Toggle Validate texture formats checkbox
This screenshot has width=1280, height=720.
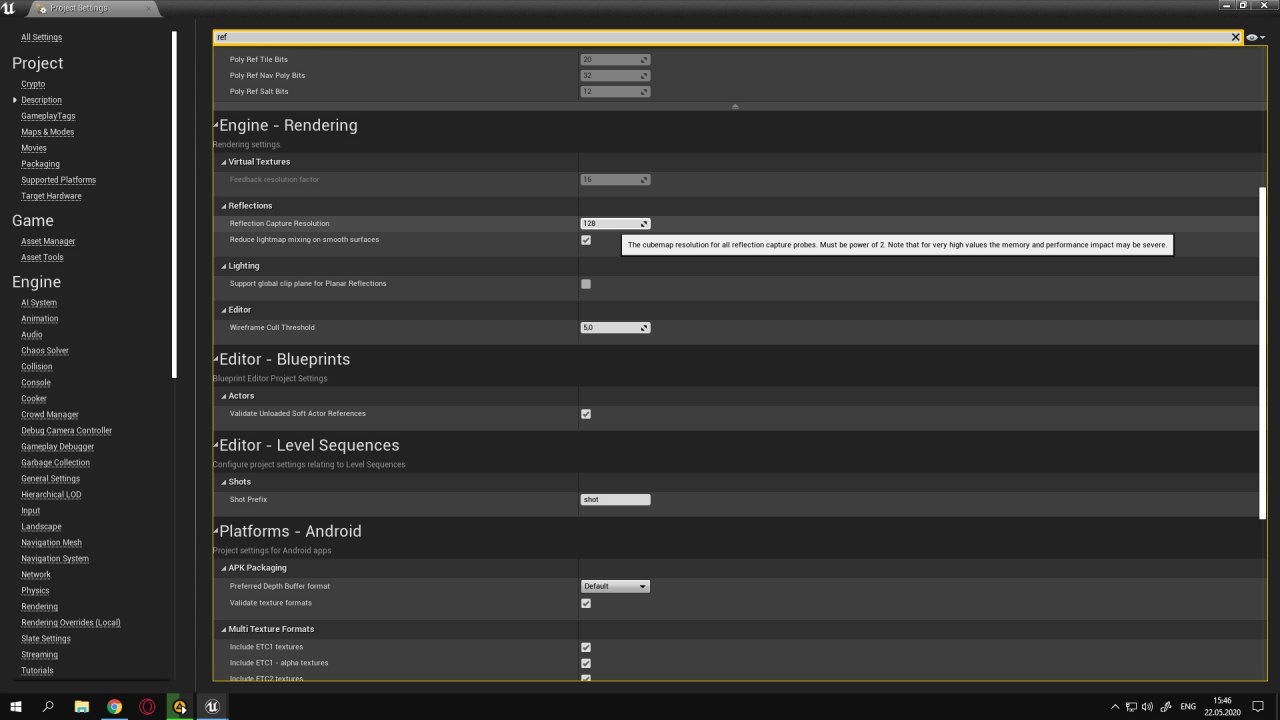point(586,603)
